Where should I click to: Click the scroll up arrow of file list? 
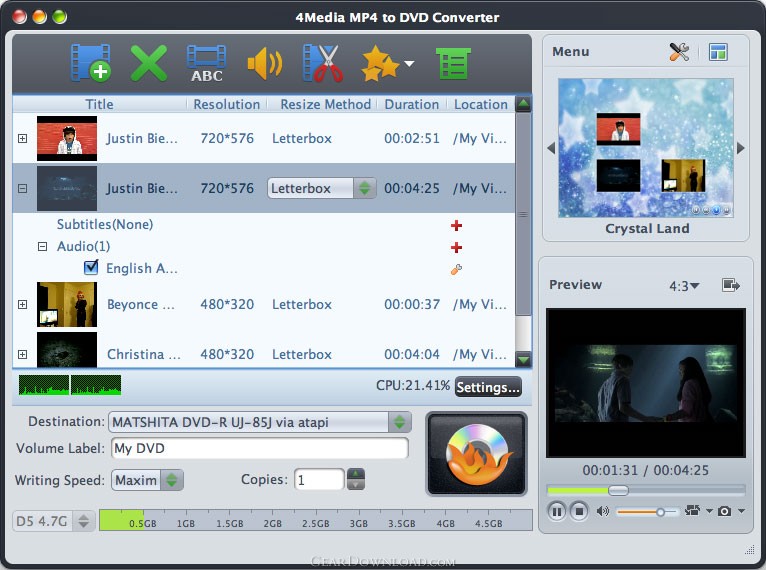(523, 104)
